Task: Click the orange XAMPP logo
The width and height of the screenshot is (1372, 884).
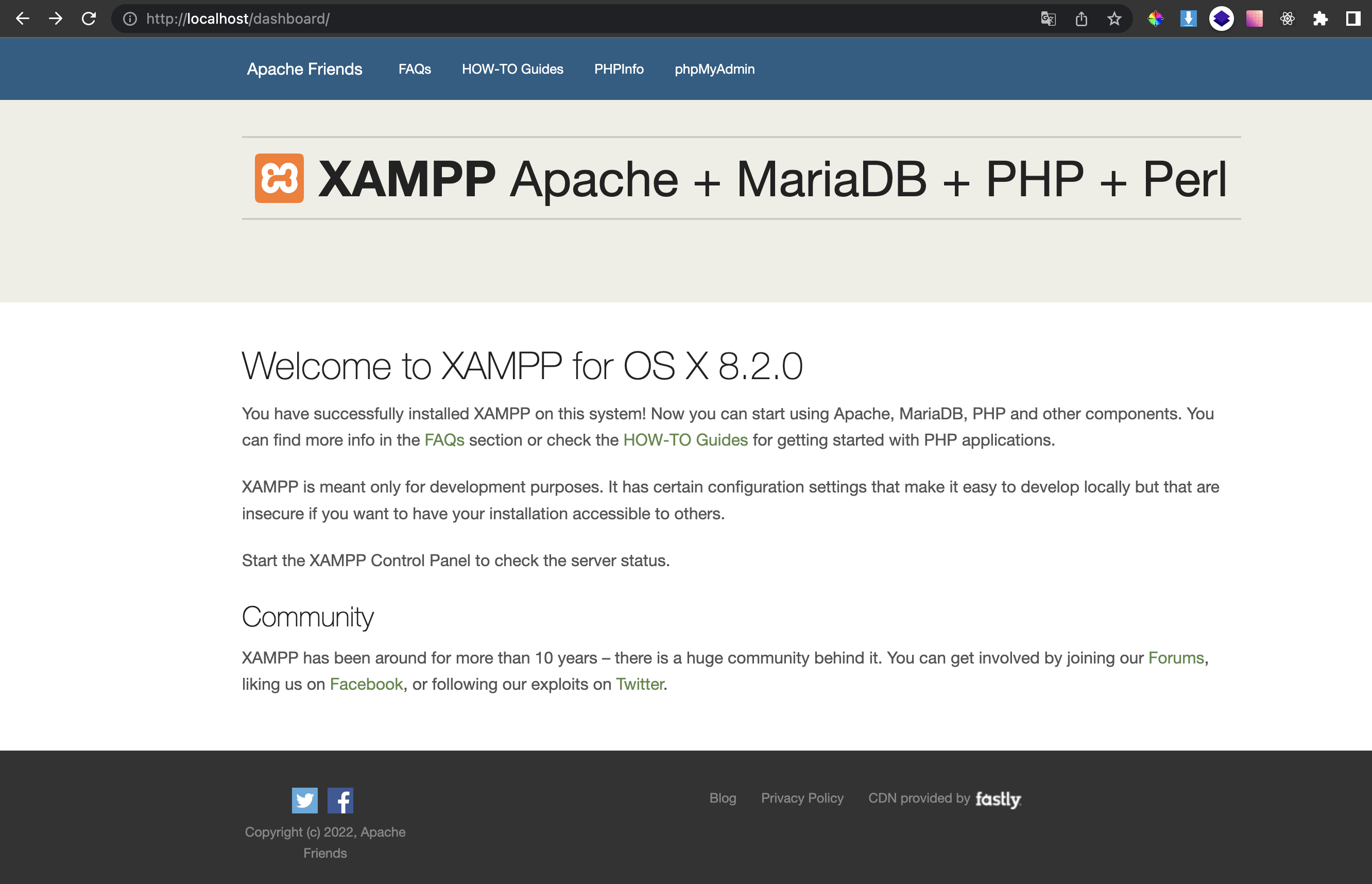Action: (x=280, y=178)
